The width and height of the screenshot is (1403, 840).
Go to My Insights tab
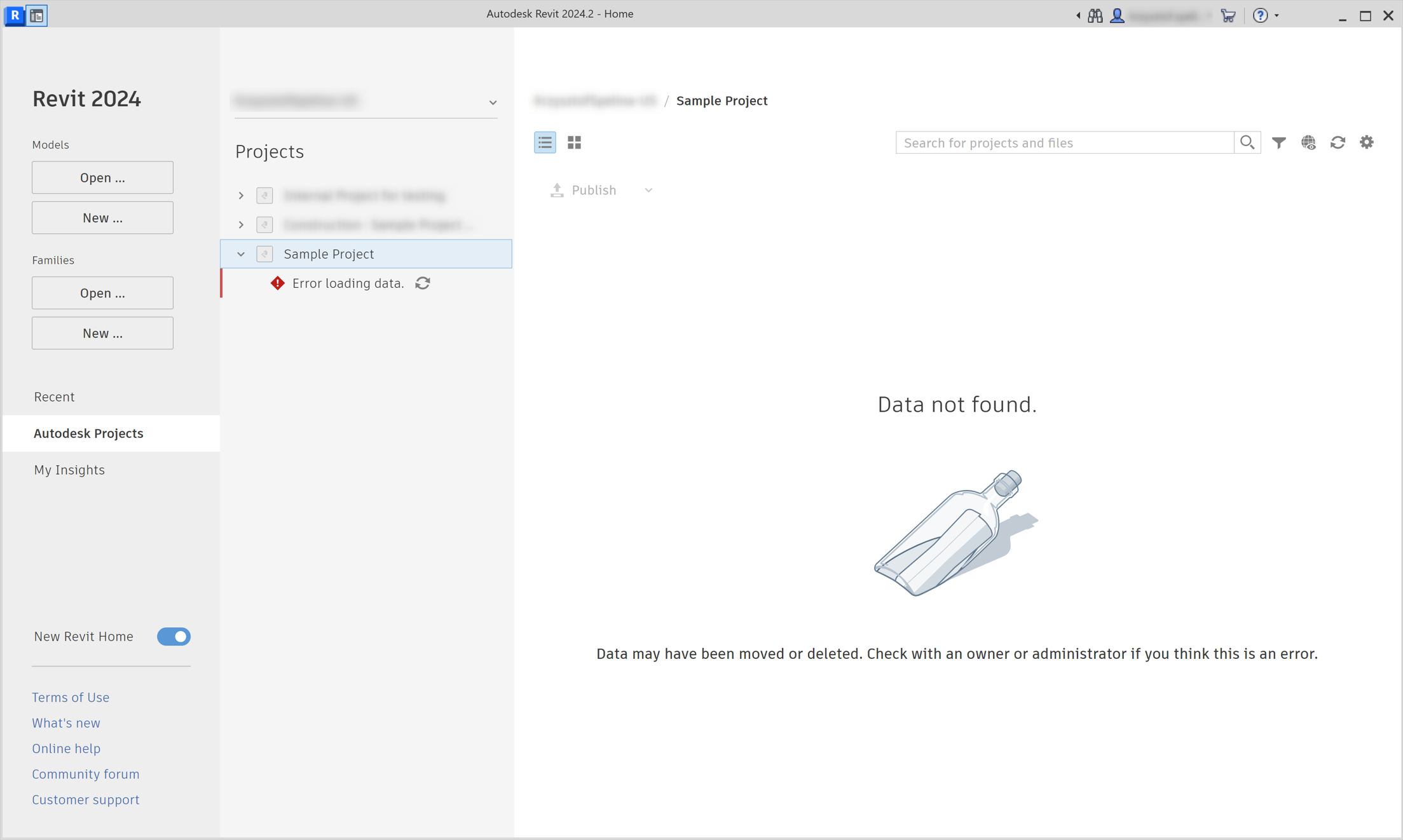(69, 470)
